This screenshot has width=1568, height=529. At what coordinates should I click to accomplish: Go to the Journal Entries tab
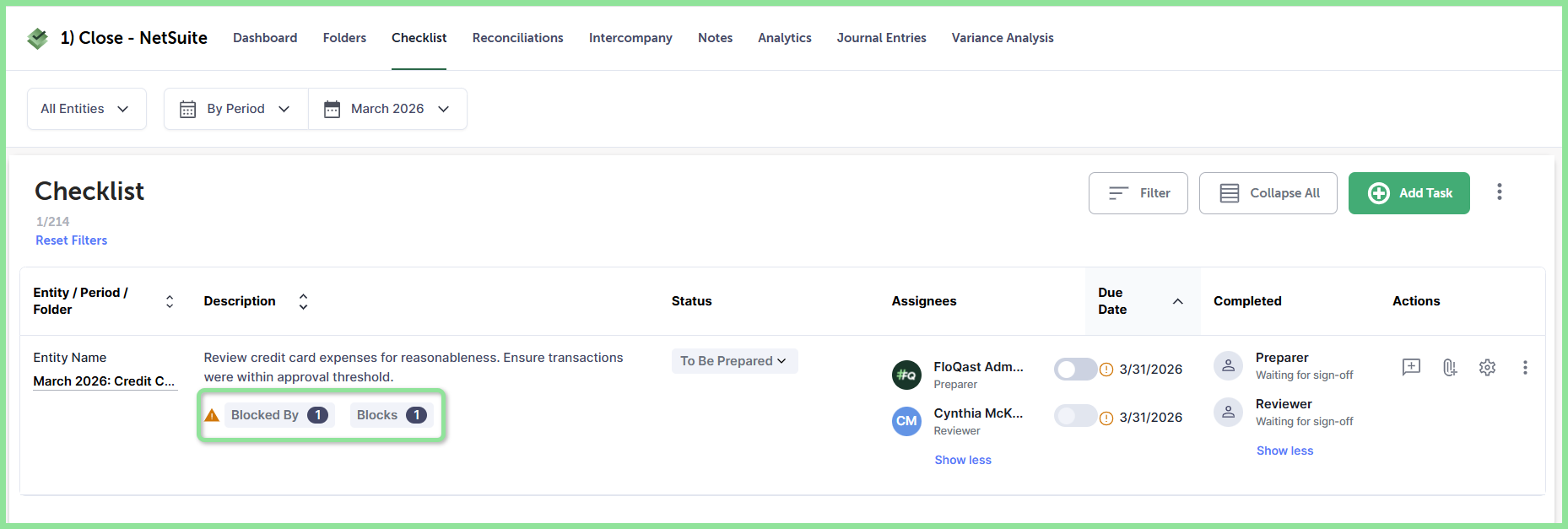pyautogui.click(x=881, y=38)
